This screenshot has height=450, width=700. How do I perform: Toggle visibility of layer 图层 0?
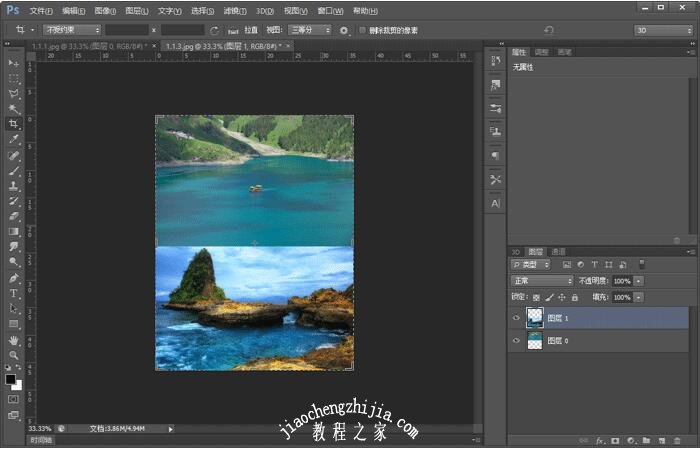pyautogui.click(x=517, y=341)
